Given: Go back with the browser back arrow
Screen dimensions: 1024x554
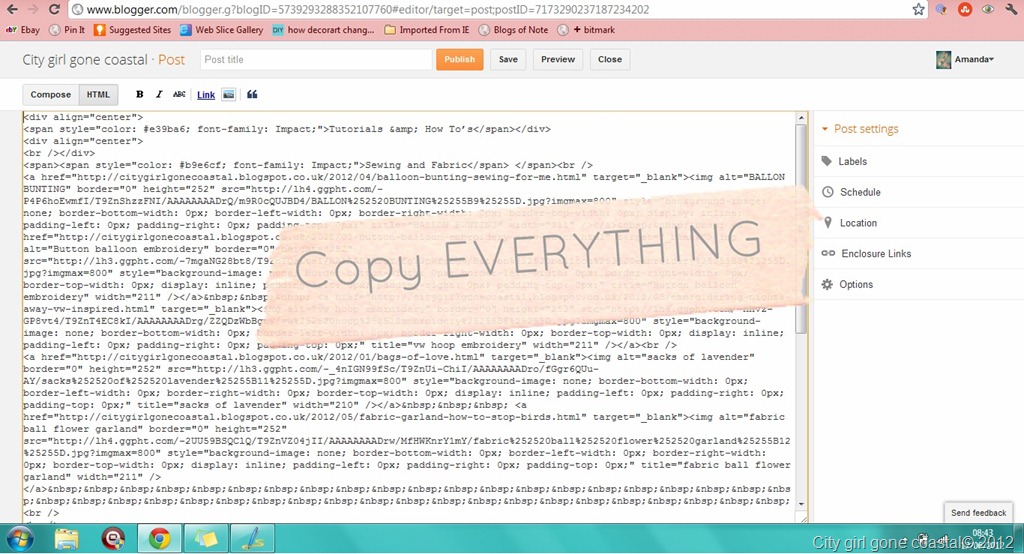Looking at the screenshot, I should [12, 9].
